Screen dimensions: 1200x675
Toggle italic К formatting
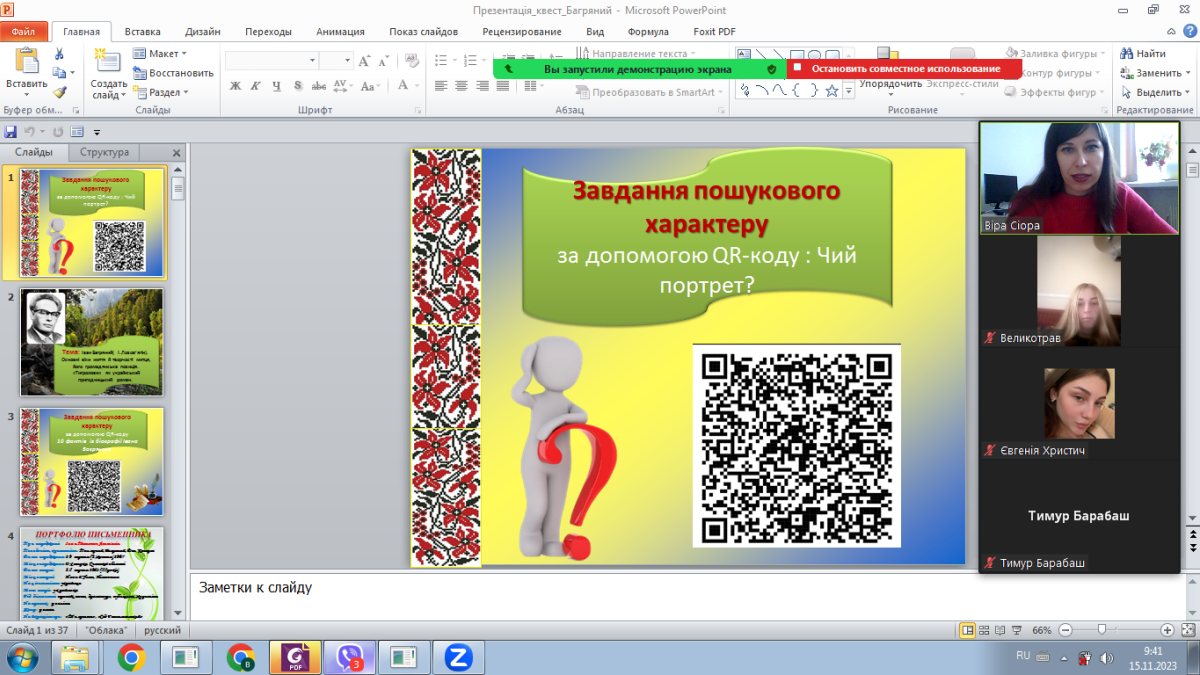pyautogui.click(x=256, y=86)
